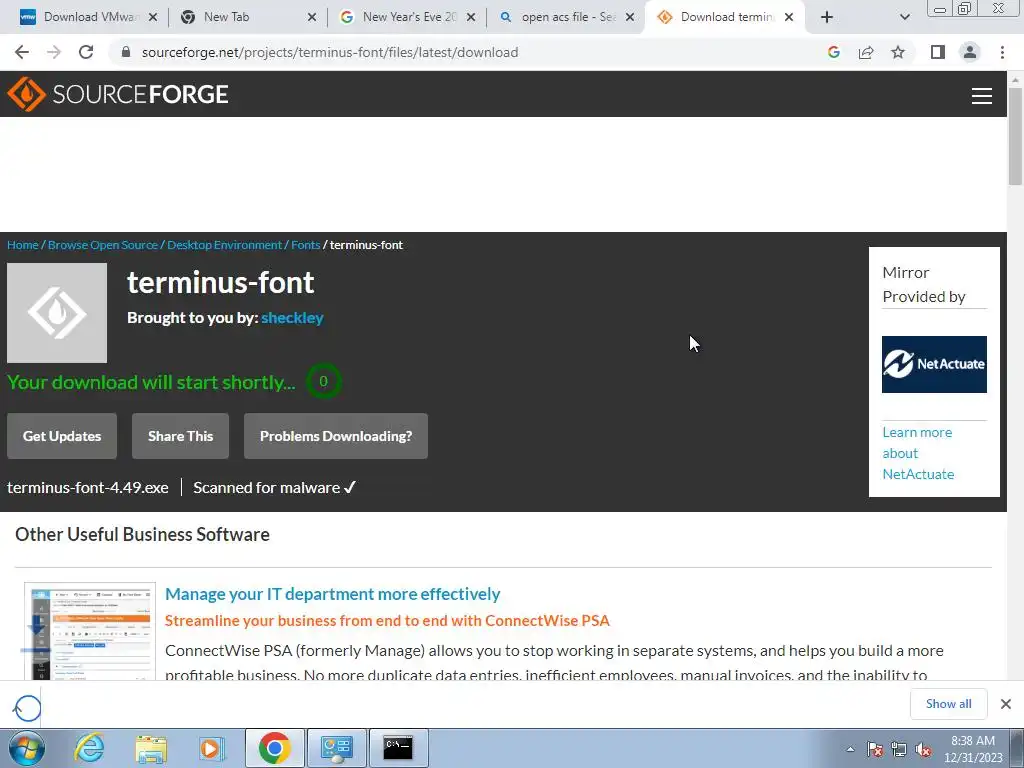Open the tab search dropdown arrow

[x=904, y=17]
